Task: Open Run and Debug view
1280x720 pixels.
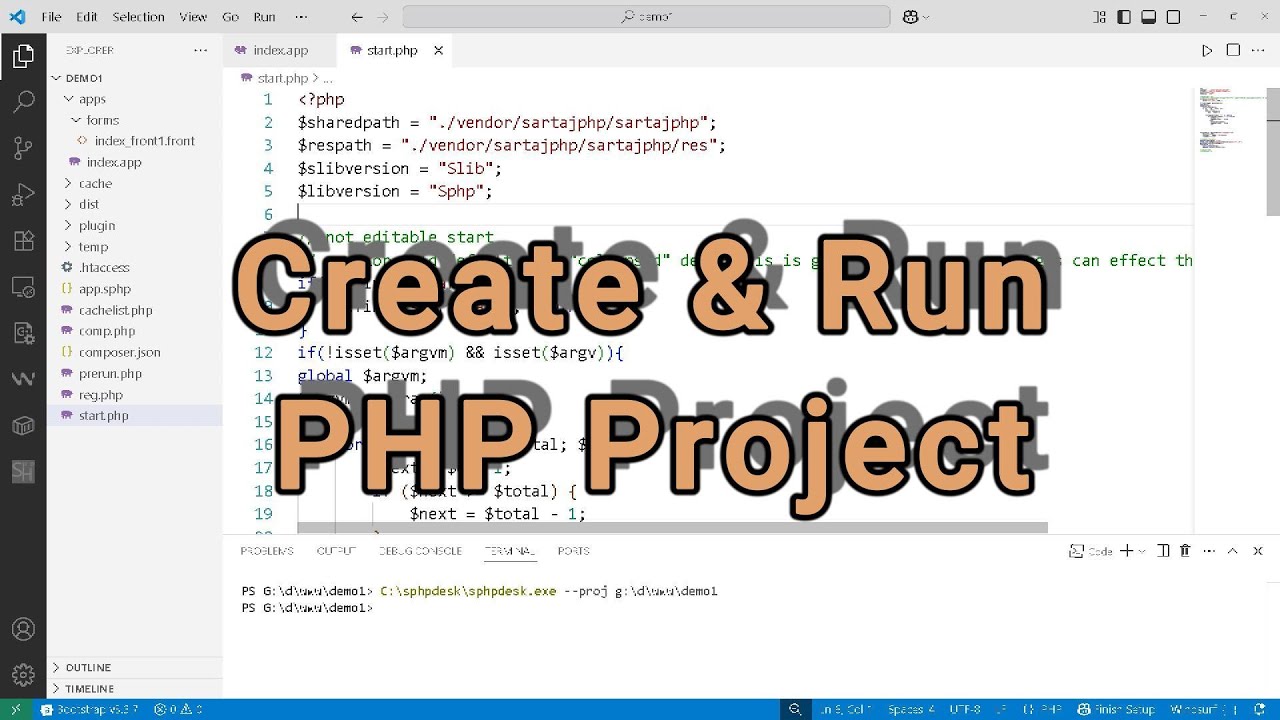Action: (x=23, y=194)
